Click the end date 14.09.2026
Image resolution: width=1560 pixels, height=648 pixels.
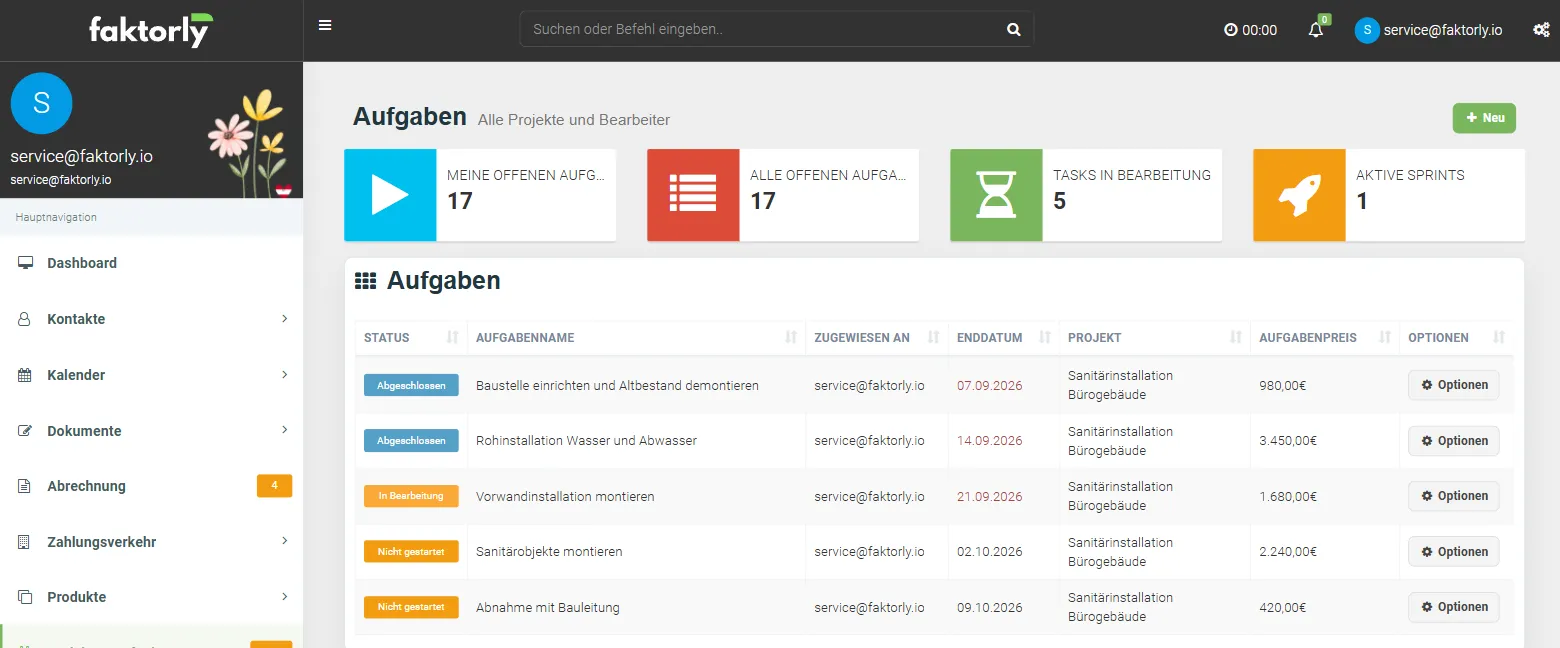(x=990, y=441)
